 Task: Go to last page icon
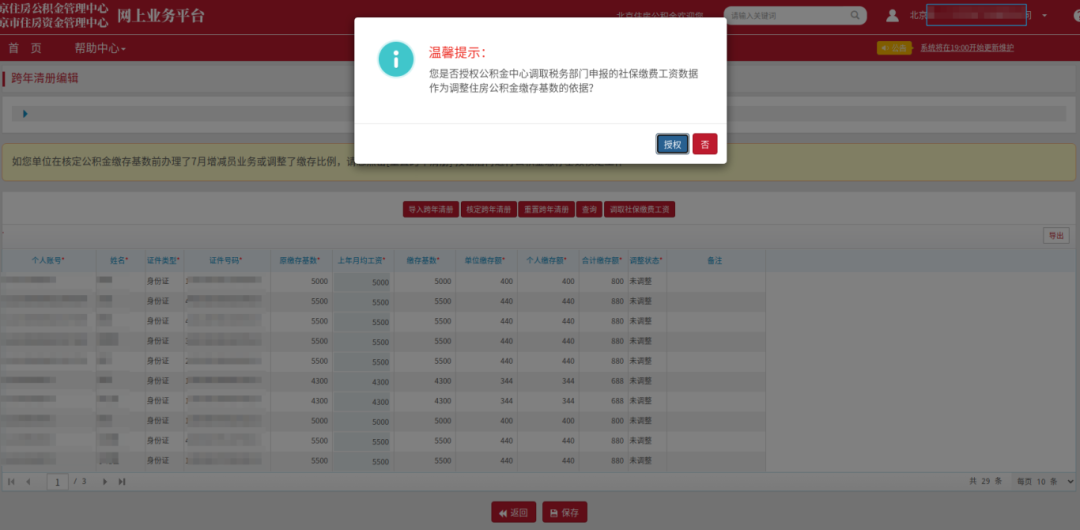click(x=122, y=481)
